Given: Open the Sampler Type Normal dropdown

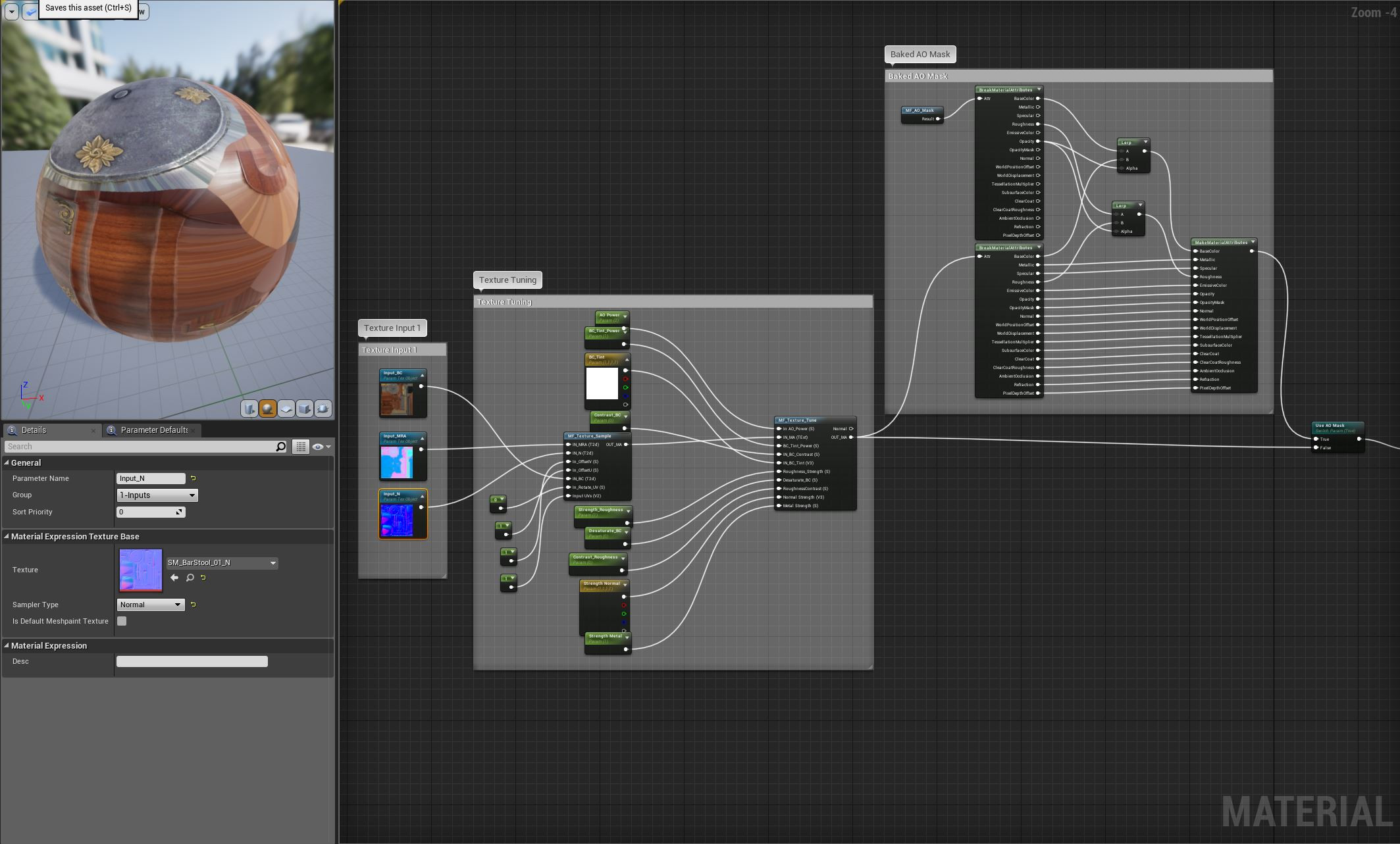Looking at the screenshot, I should pos(151,605).
